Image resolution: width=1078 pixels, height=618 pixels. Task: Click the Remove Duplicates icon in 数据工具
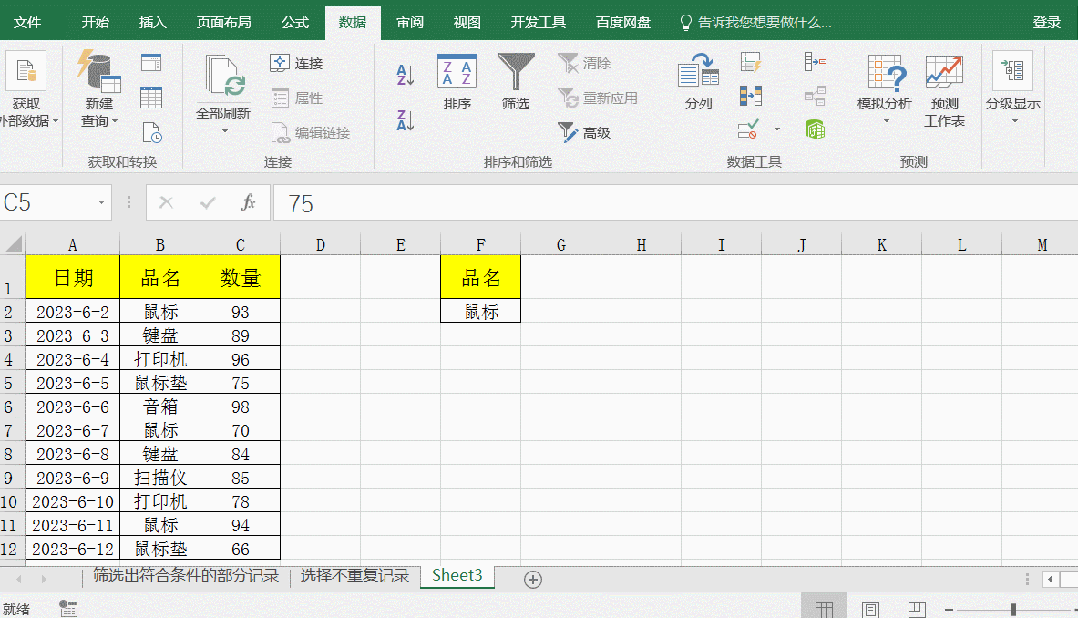pyautogui.click(x=751, y=96)
